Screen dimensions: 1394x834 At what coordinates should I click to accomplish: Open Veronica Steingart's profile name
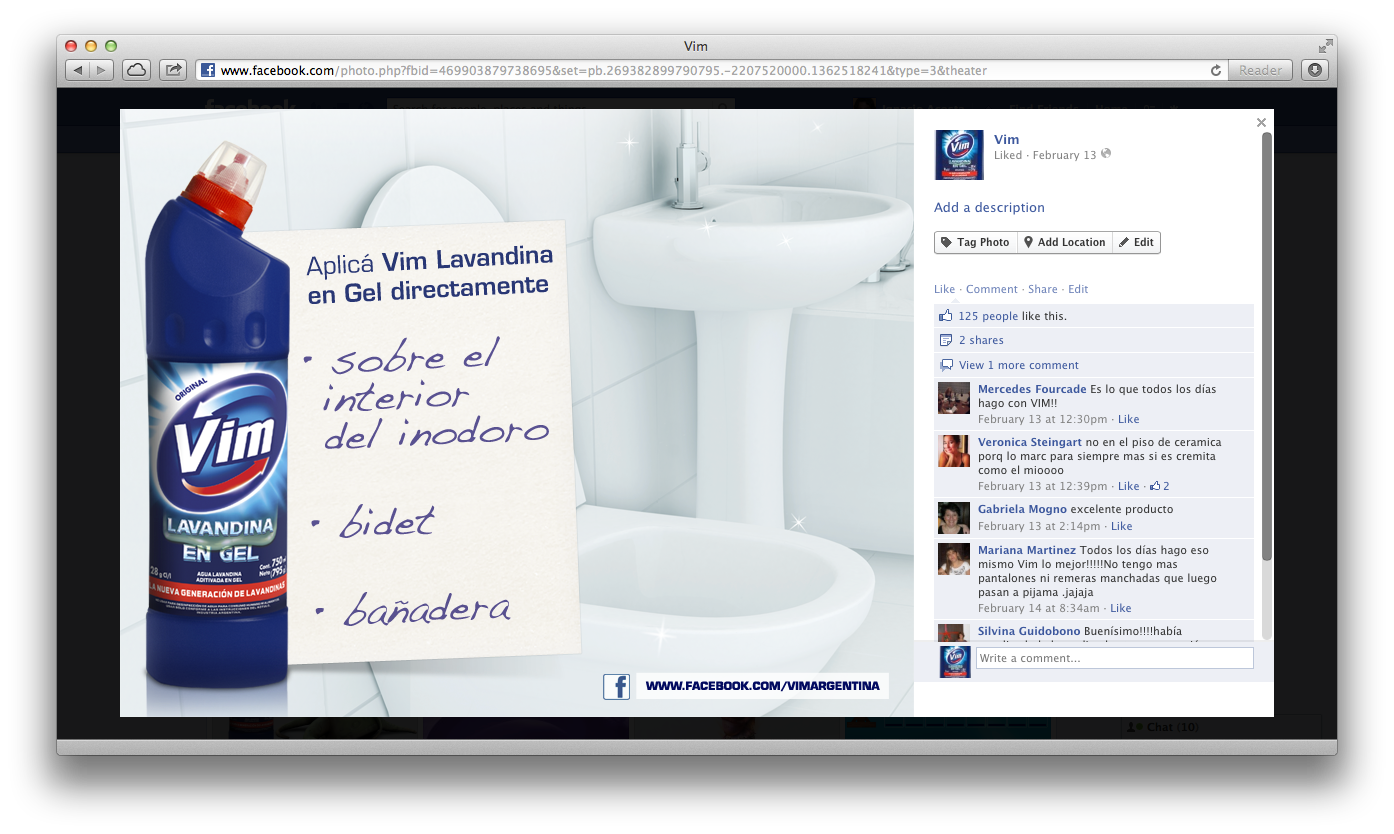point(1030,442)
